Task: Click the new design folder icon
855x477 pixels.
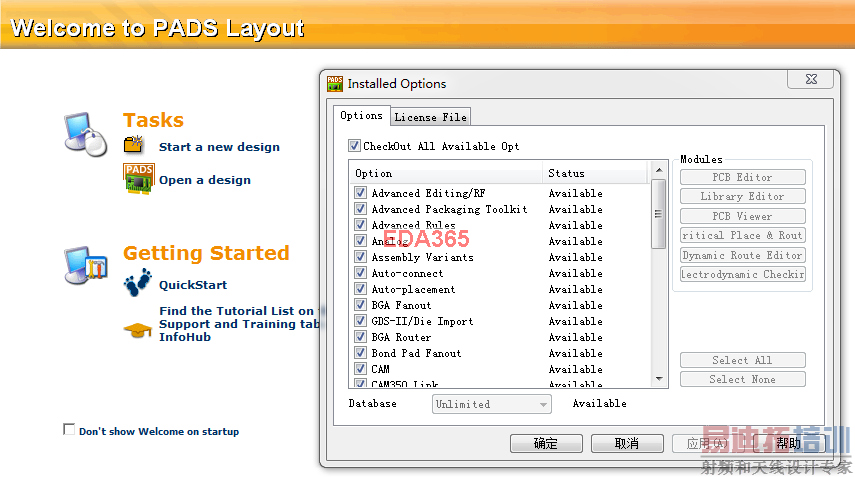Action: (x=134, y=144)
